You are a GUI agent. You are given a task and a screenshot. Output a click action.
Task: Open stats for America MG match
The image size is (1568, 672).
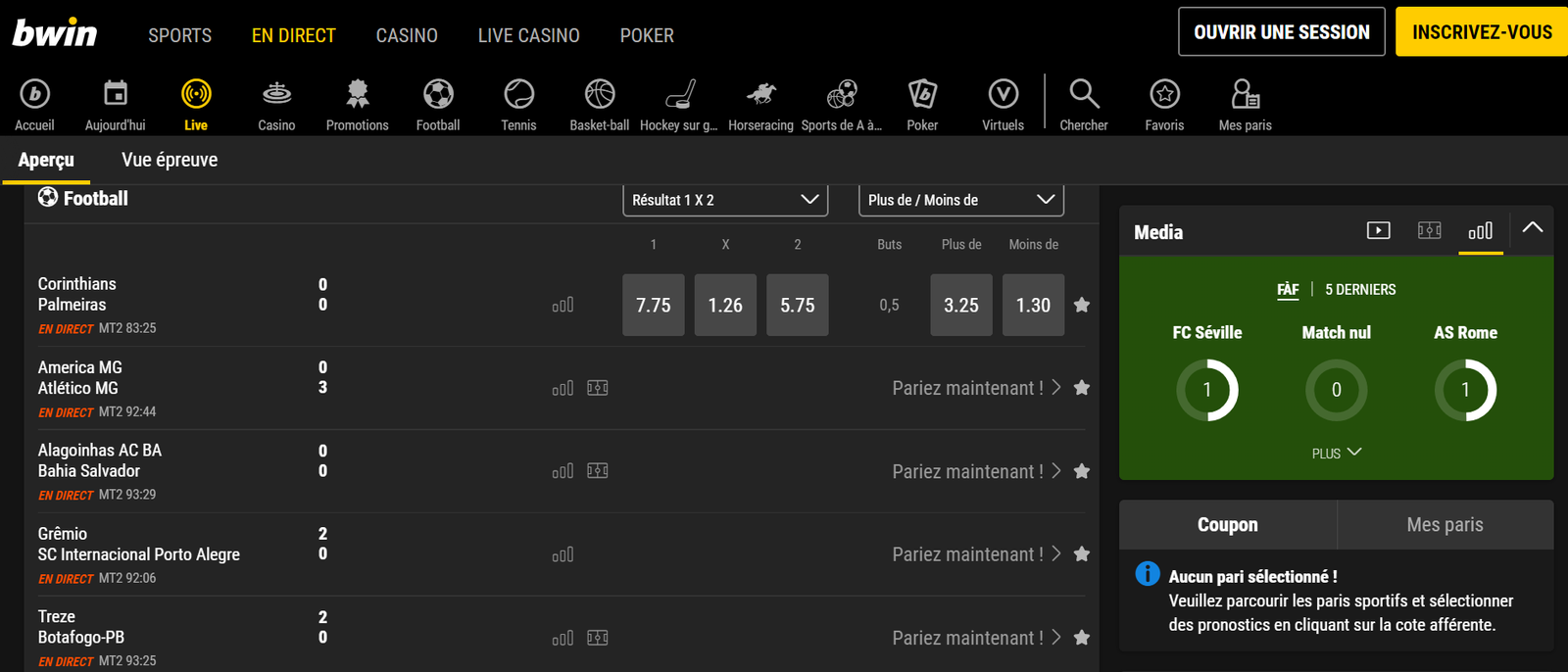(x=563, y=388)
